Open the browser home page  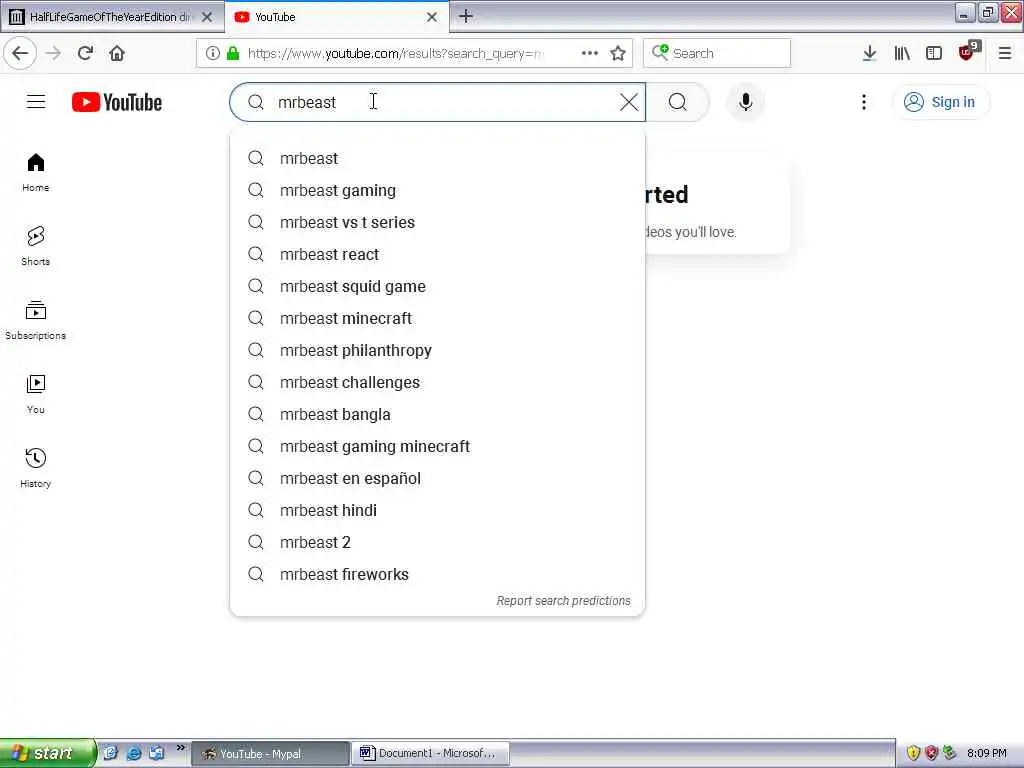(117, 53)
